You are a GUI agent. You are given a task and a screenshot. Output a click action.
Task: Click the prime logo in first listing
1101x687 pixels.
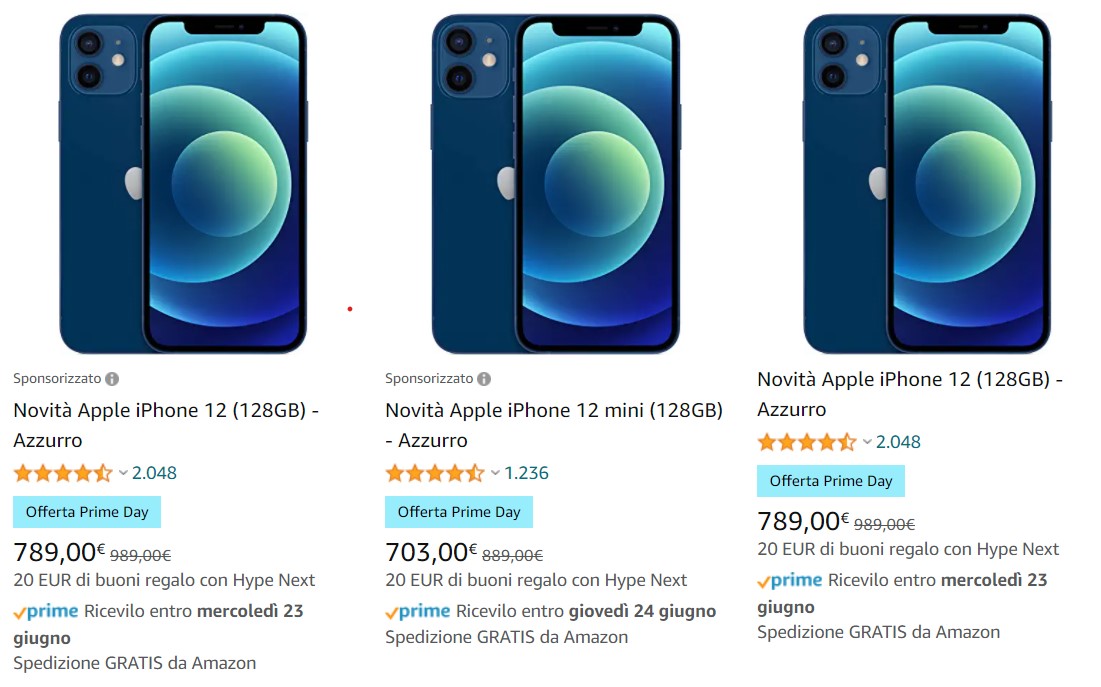coord(46,612)
